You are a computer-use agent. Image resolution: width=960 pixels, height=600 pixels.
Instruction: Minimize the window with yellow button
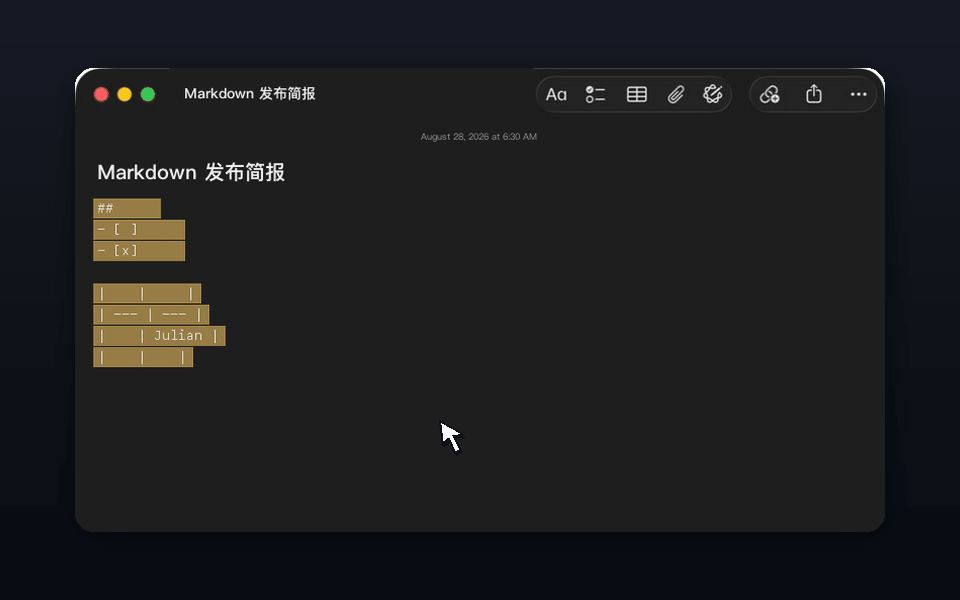[124, 94]
